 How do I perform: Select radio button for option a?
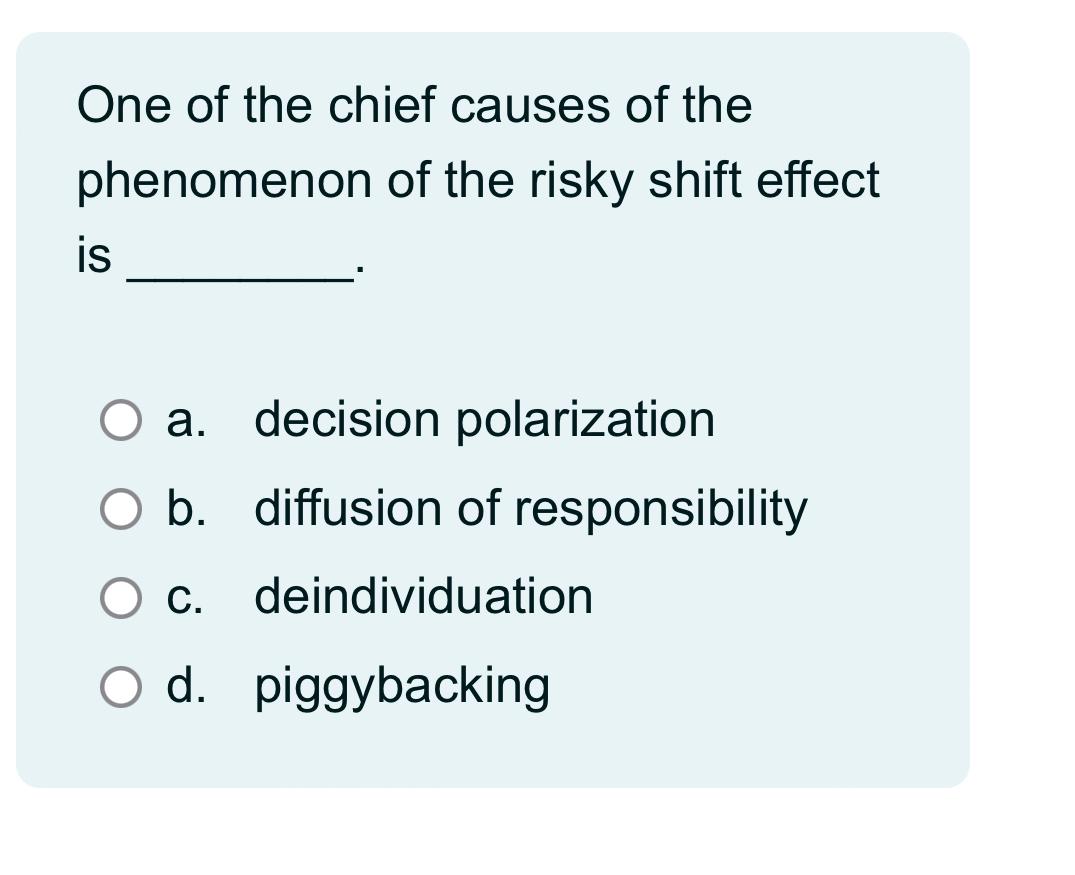pos(119,421)
